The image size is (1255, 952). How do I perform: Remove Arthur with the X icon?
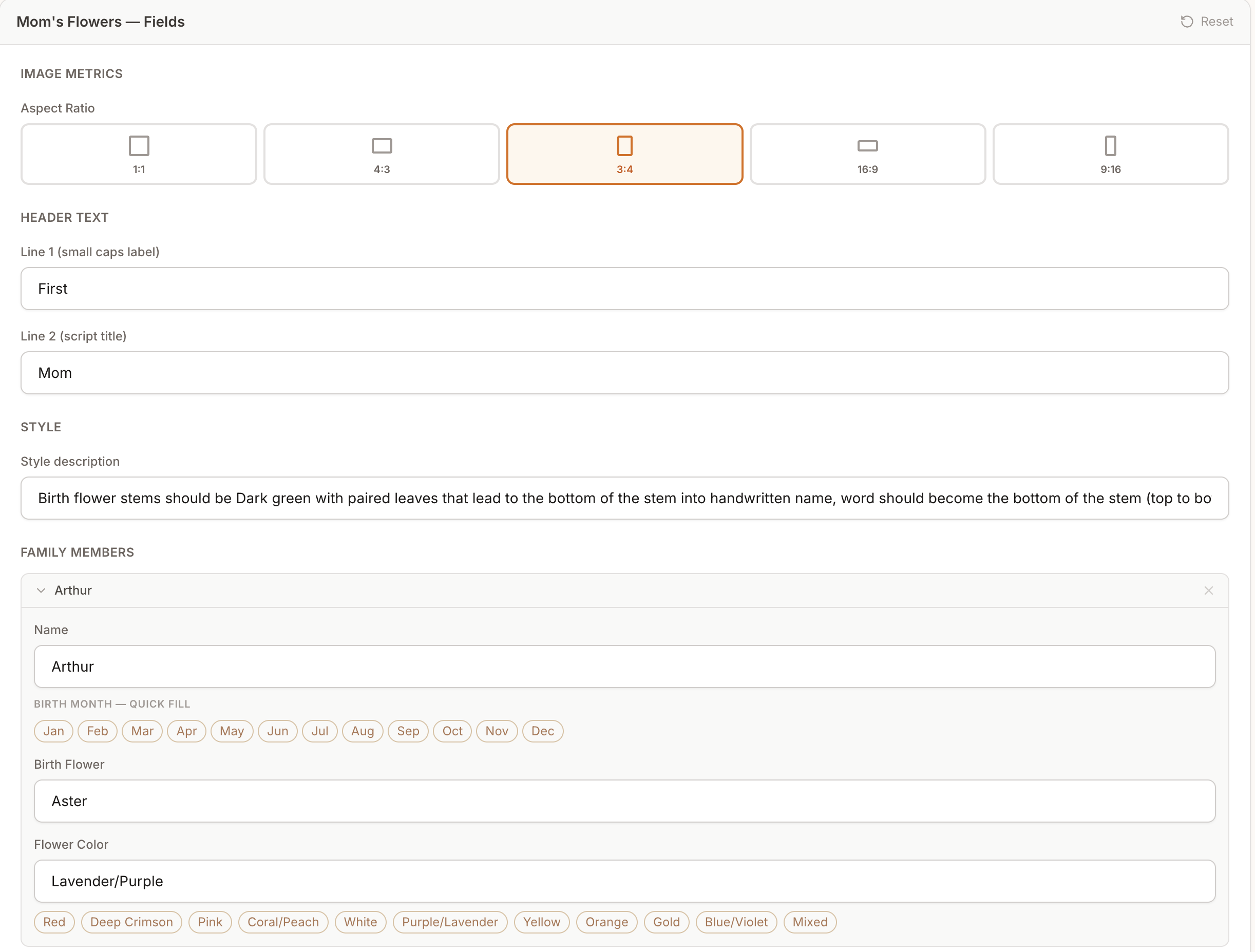[x=1208, y=590]
